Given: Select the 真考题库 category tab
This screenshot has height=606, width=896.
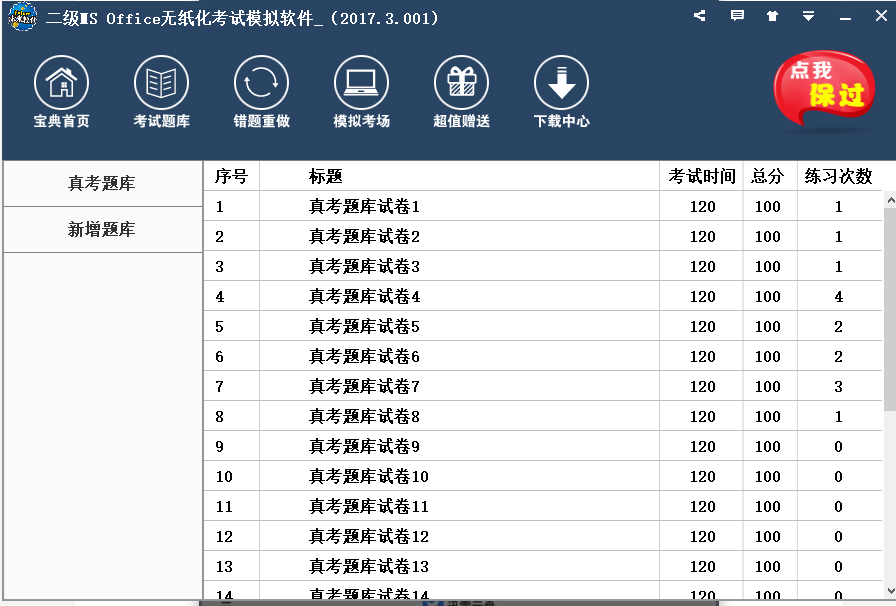Looking at the screenshot, I should (102, 184).
